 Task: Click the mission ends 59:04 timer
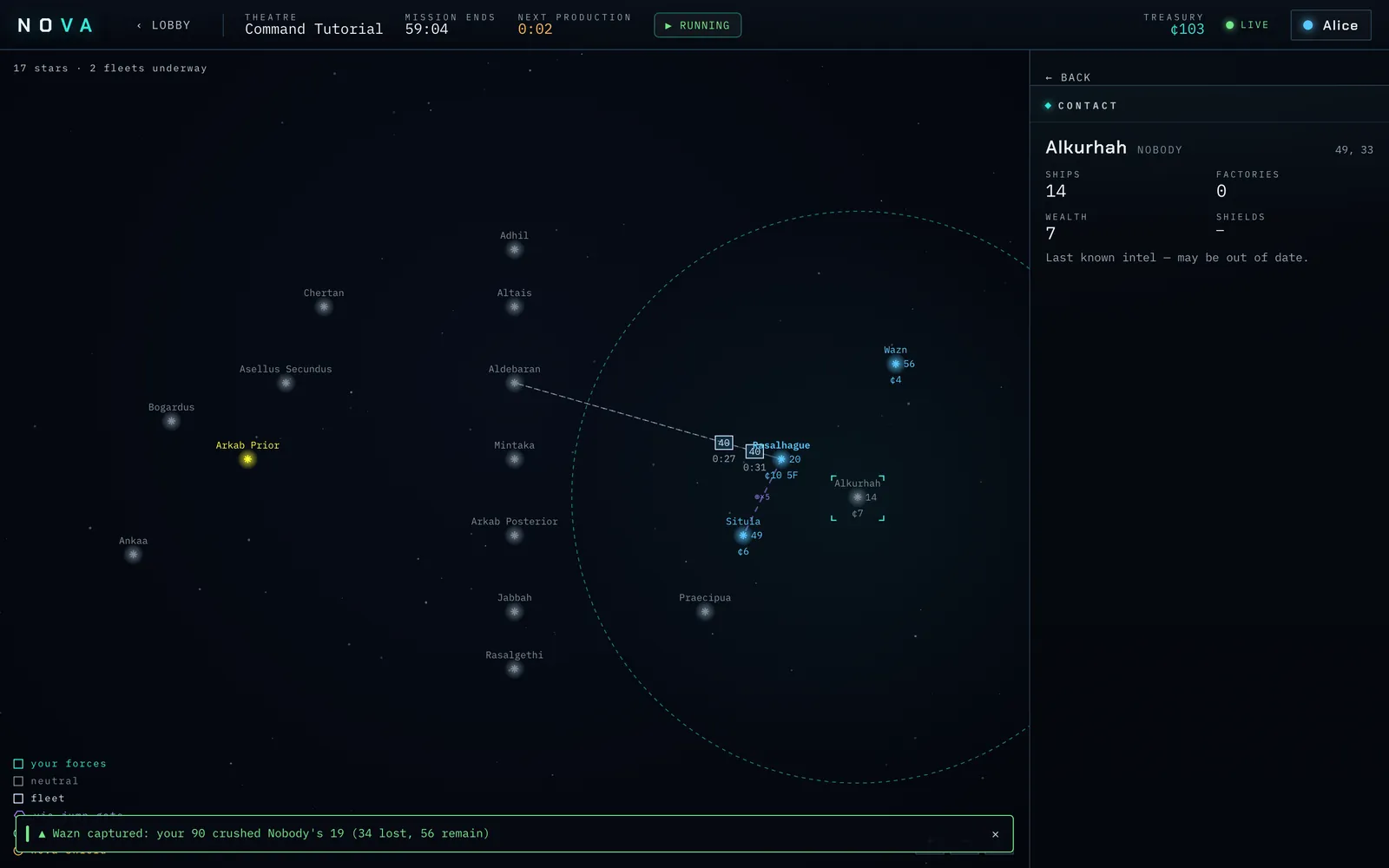click(x=426, y=30)
